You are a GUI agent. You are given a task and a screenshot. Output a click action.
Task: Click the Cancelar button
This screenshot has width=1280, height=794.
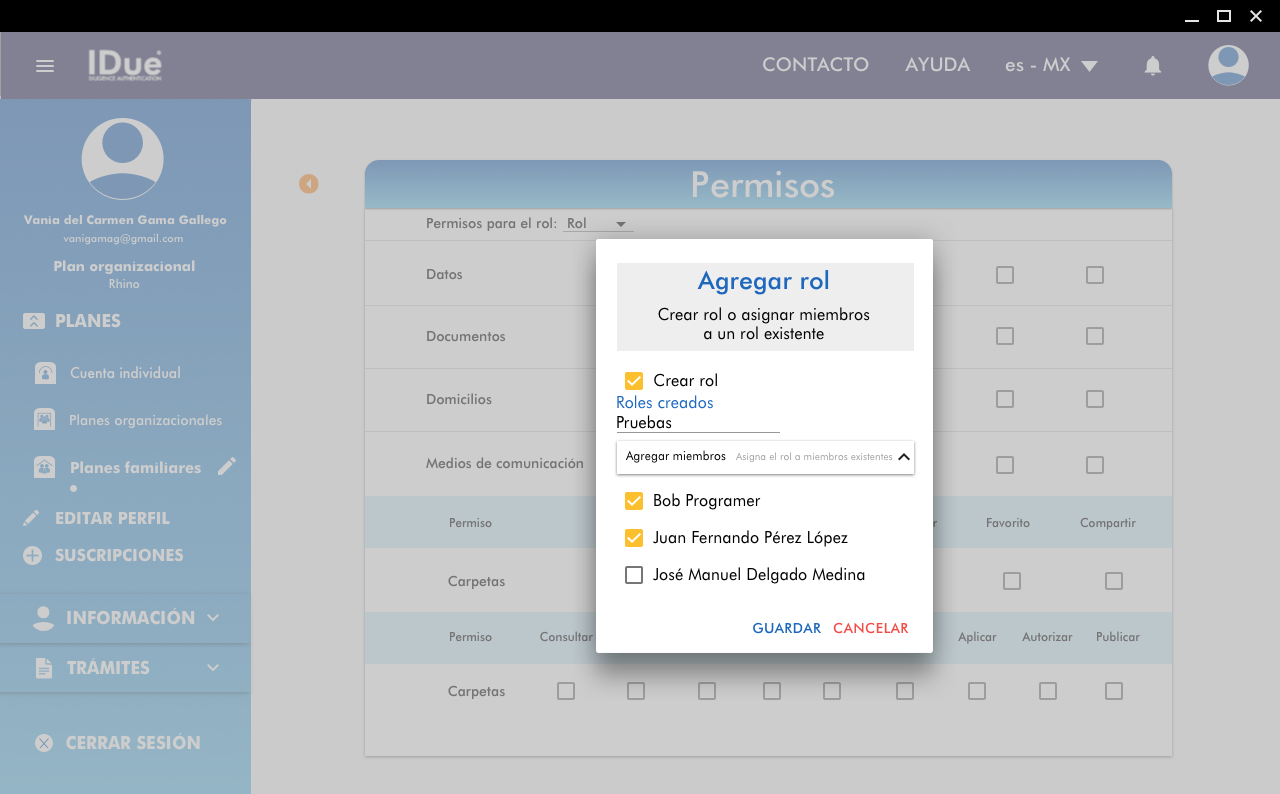tap(870, 629)
